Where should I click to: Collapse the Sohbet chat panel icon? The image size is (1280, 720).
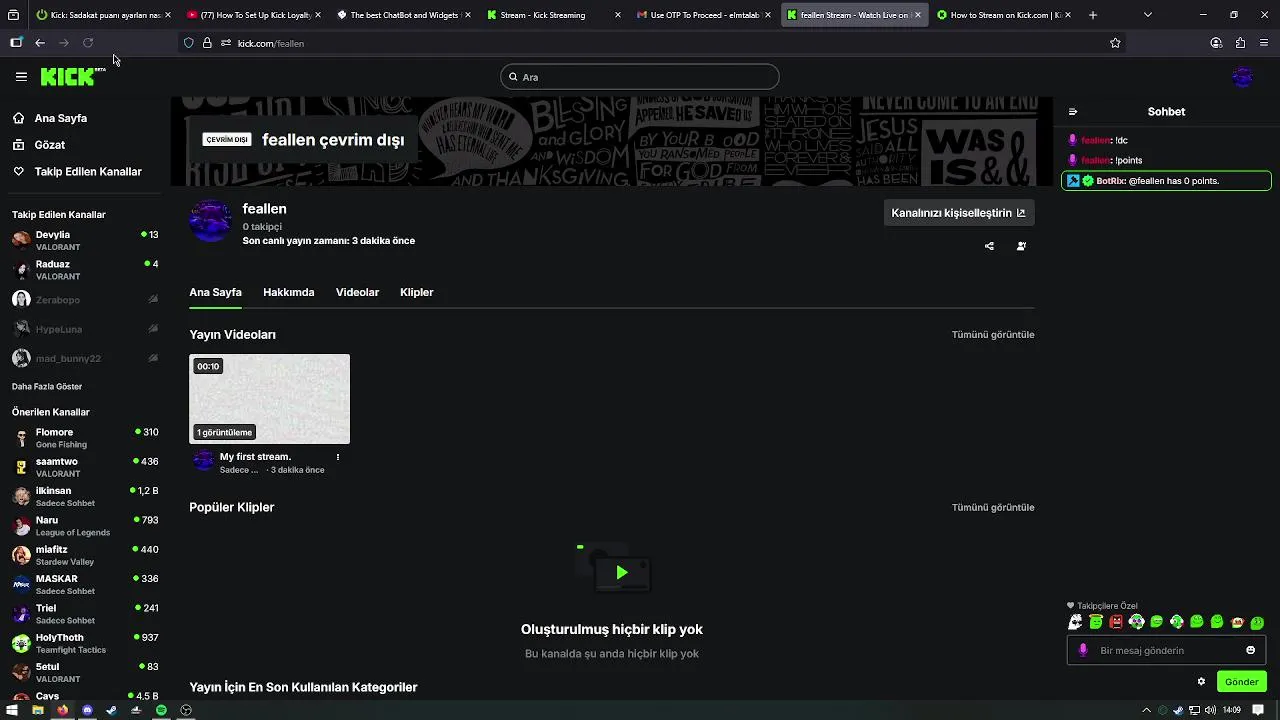click(x=1073, y=112)
